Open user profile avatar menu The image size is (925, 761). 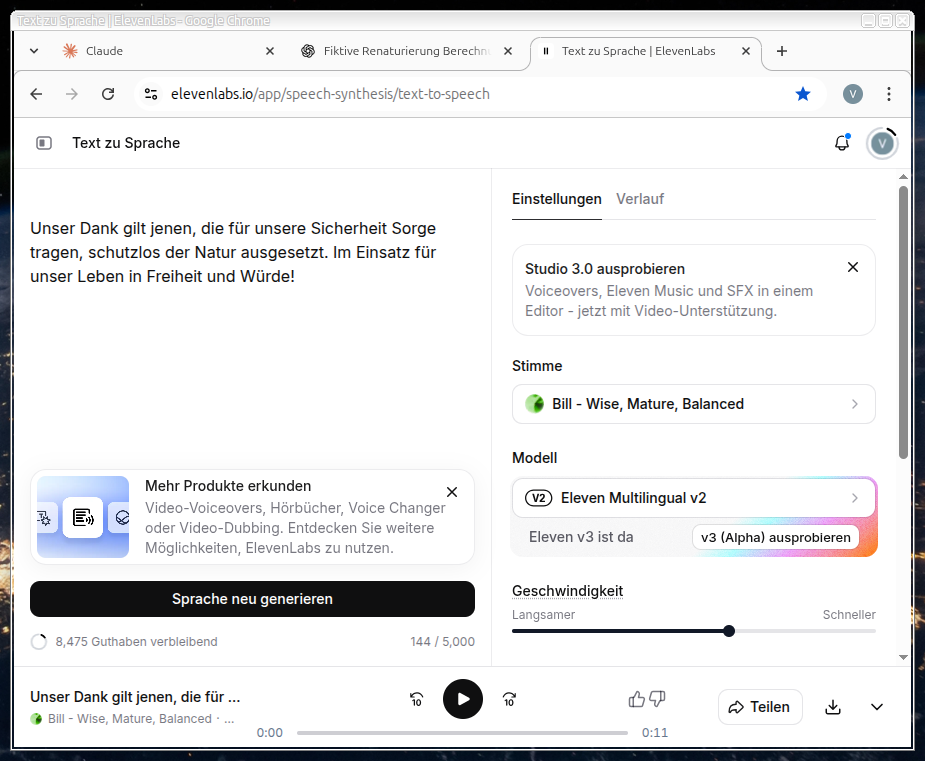tap(881, 143)
